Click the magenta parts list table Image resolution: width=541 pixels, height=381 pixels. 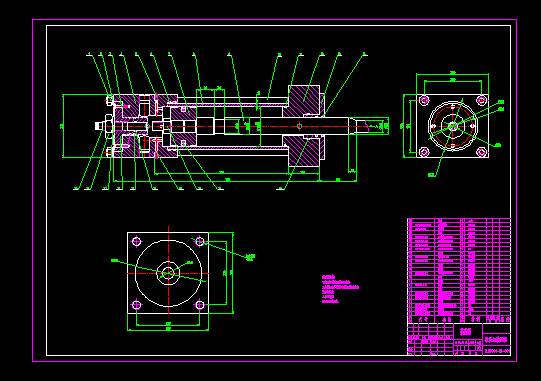click(x=459, y=271)
